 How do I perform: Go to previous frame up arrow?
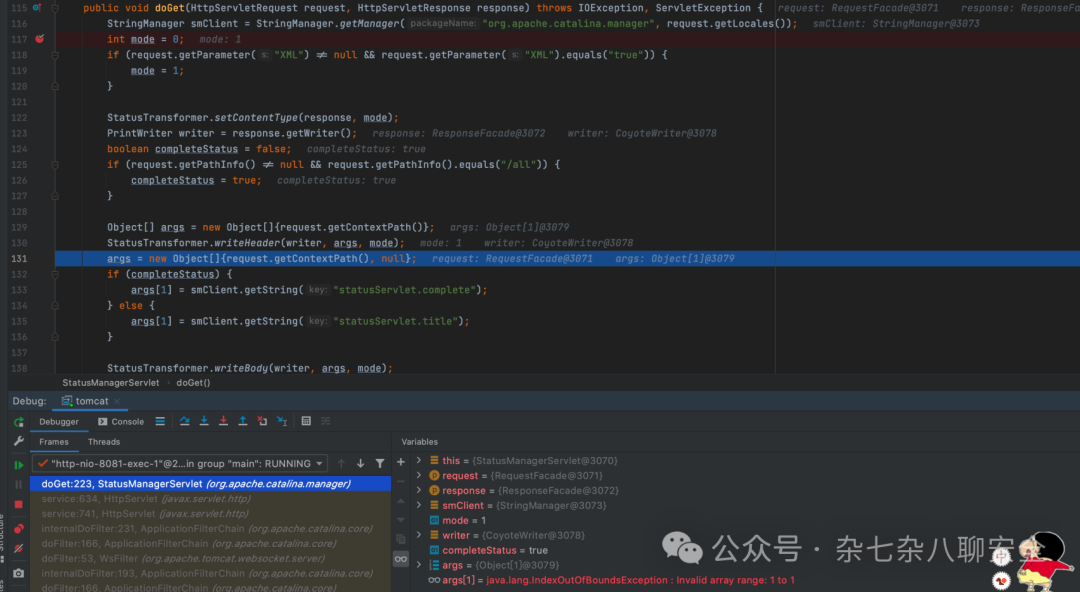pos(341,464)
